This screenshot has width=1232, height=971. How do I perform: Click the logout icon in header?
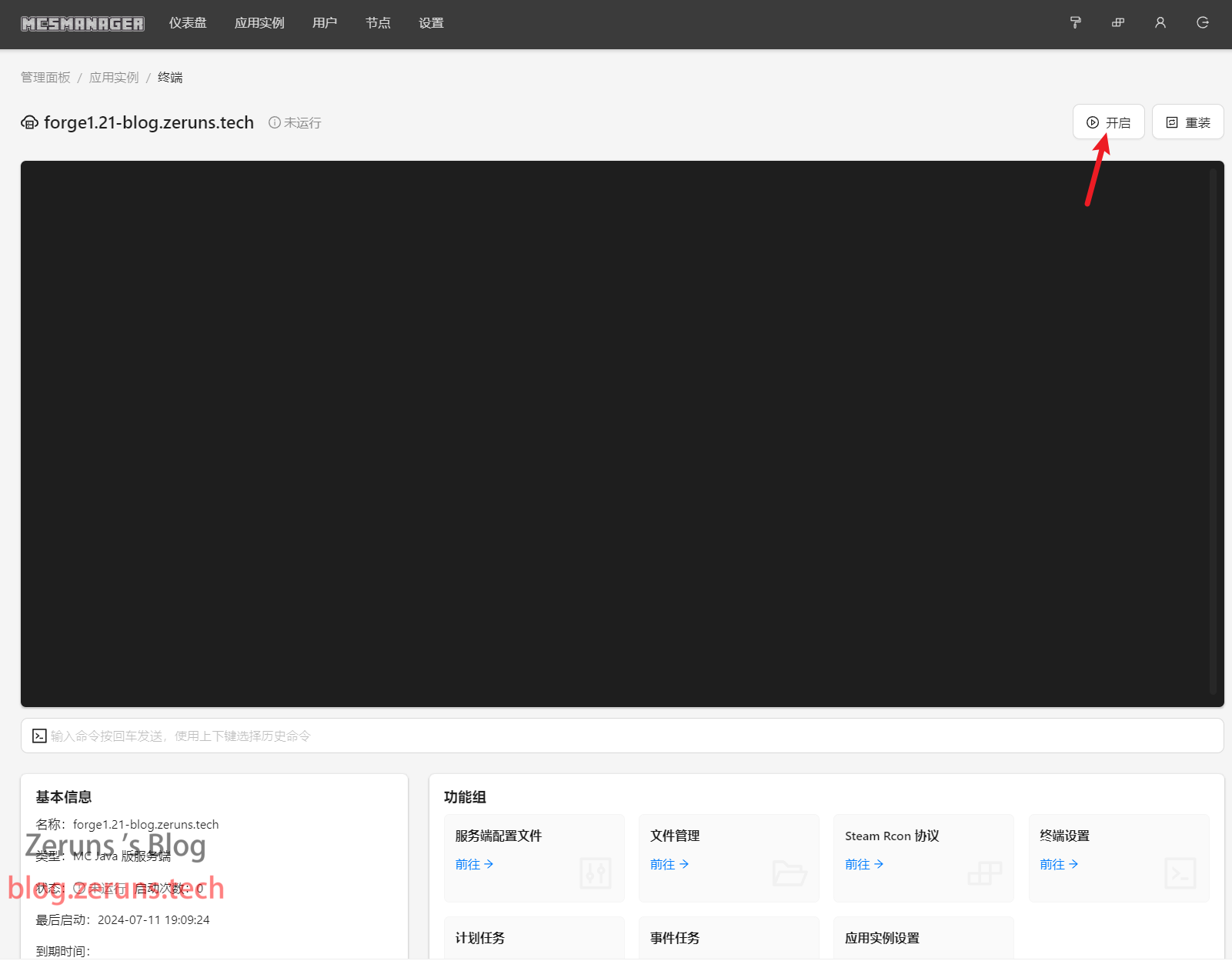point(1203,23)
